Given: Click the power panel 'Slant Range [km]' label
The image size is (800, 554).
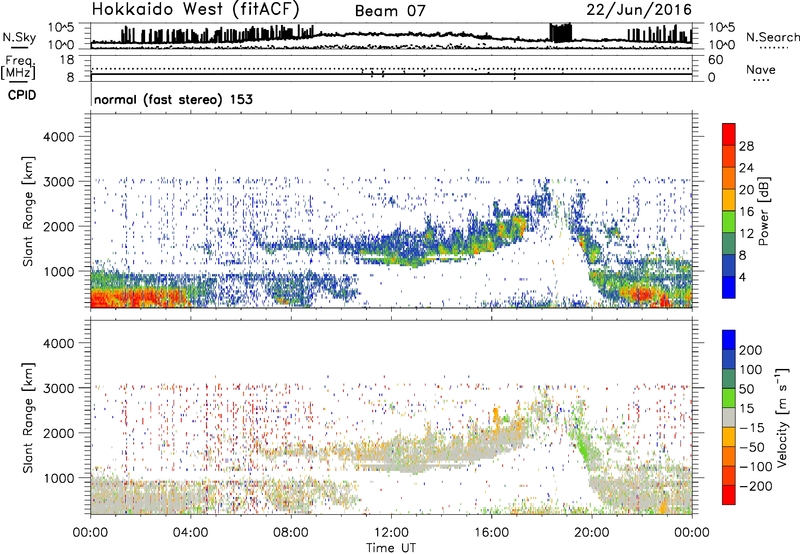Looking at the screenshot, I should [x=28, y=211].
